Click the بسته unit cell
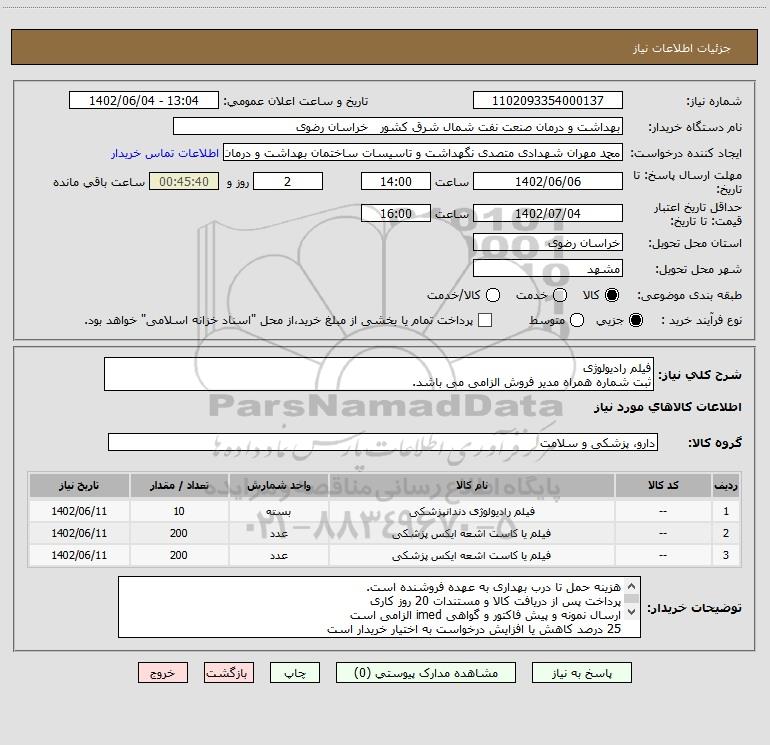 click(278, 511)
